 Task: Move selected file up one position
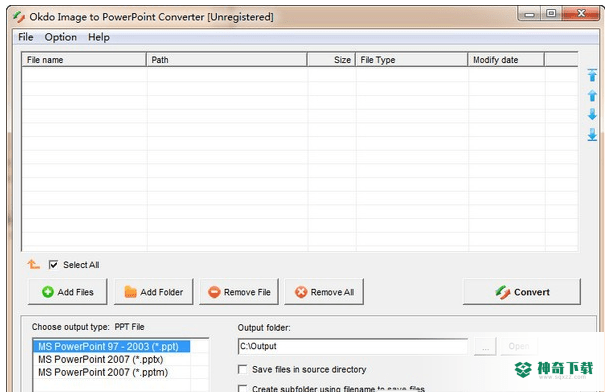(x=592, y=95)
